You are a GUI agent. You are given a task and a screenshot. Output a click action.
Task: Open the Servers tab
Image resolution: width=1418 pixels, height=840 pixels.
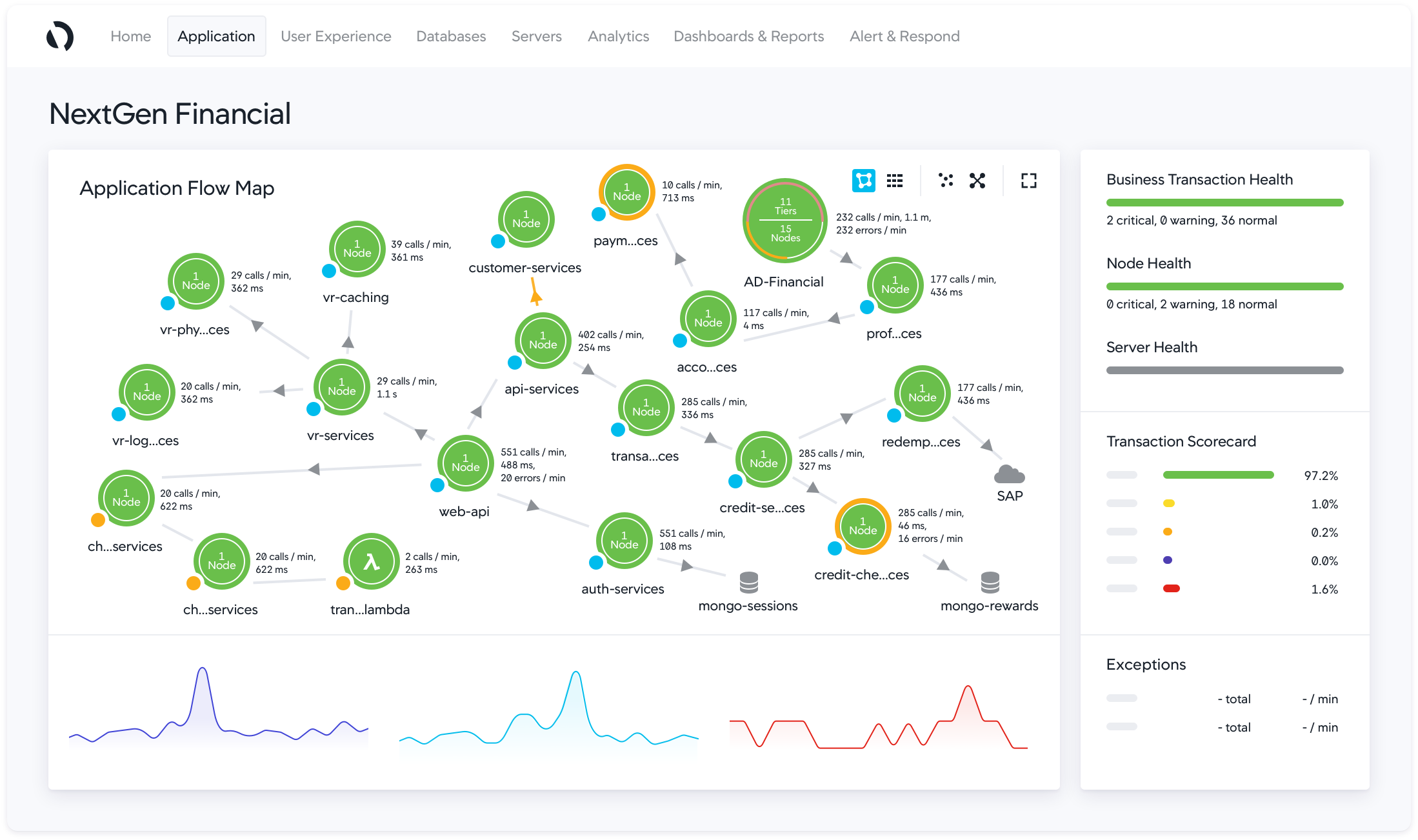tap(537, 36)
